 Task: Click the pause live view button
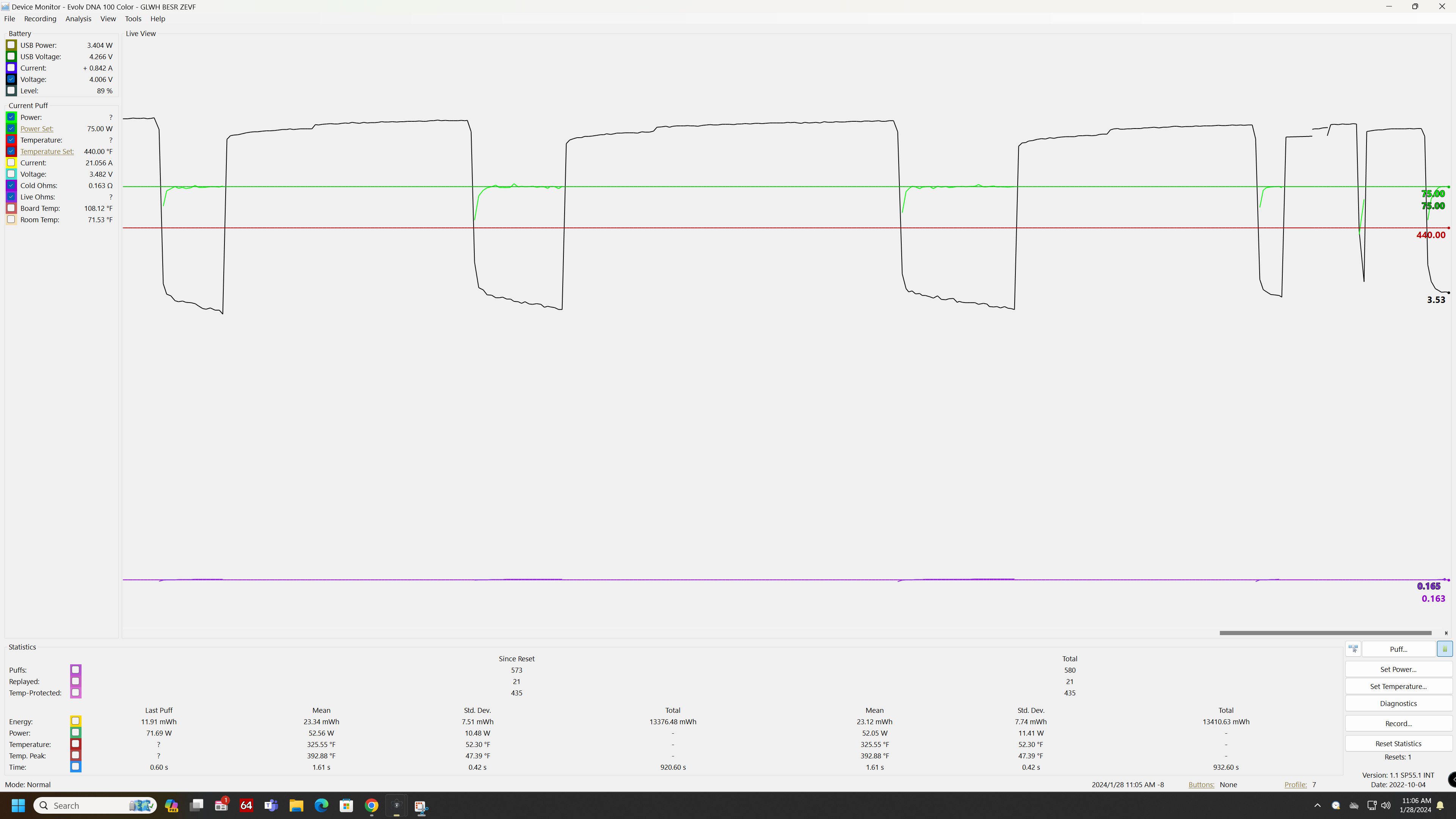tap(1444, 649)
